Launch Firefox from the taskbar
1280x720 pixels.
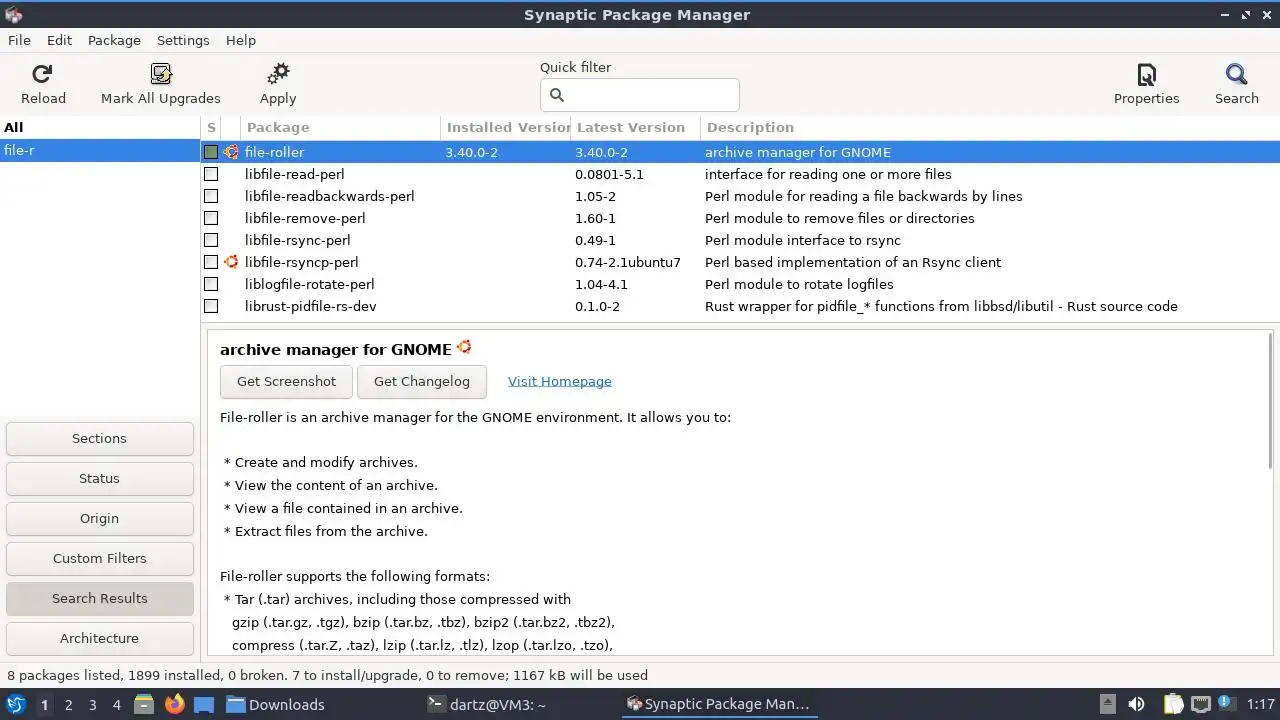click(174, 704)
